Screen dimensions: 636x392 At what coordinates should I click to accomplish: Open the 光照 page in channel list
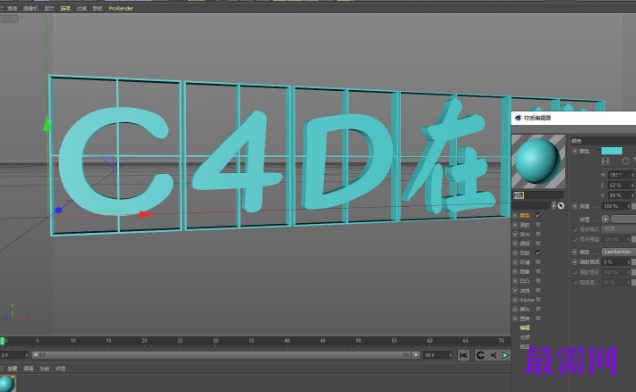point(525,337)
